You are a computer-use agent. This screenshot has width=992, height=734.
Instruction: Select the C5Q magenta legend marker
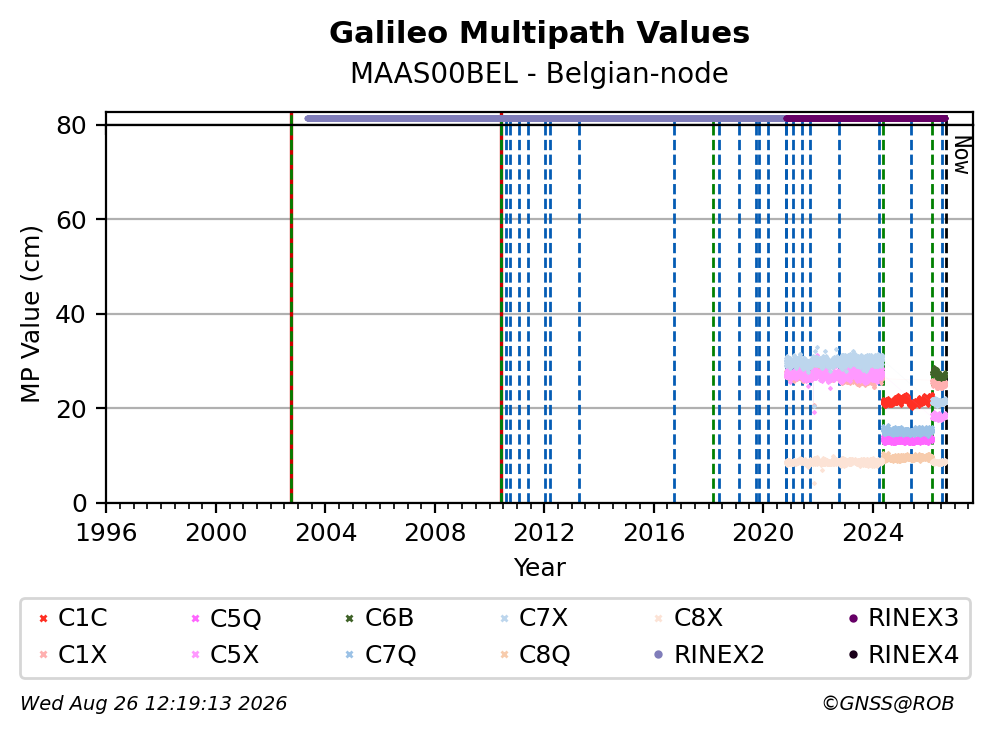[x=195, y=618]
